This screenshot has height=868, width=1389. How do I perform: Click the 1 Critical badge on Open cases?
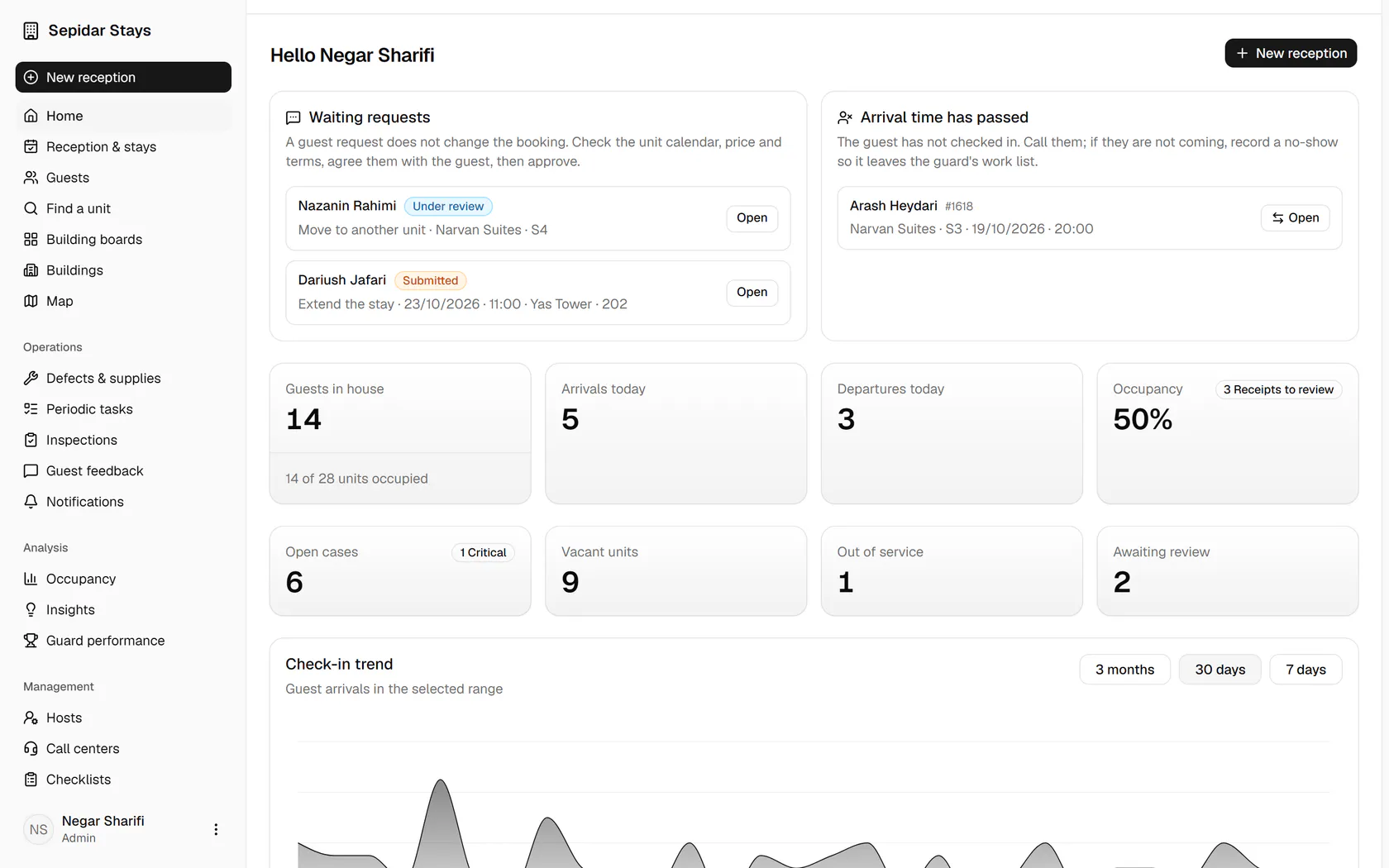coord(484,552)
